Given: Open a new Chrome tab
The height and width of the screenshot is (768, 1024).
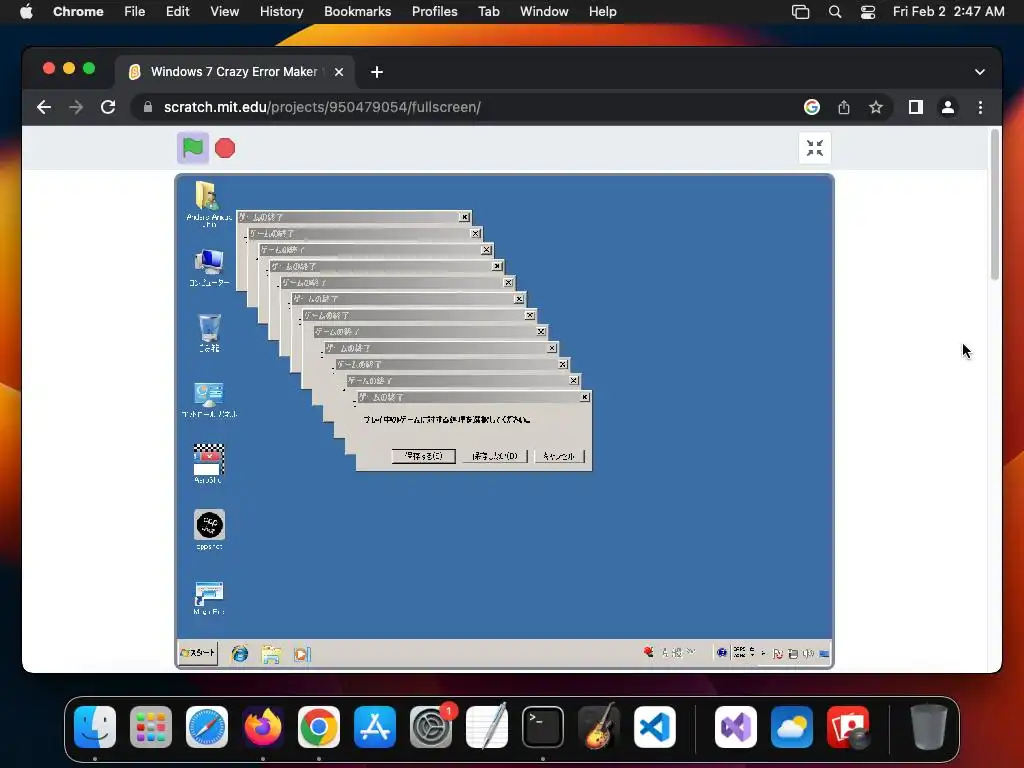Looking at the screenshot, I should (x=377, y=72).
